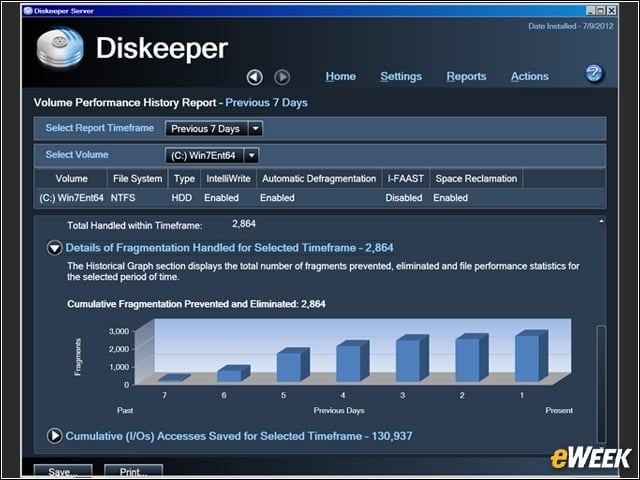Open the Previous 7 Days timeframe dropdown arrow
The image size is (640, 480).
(256, 129)
